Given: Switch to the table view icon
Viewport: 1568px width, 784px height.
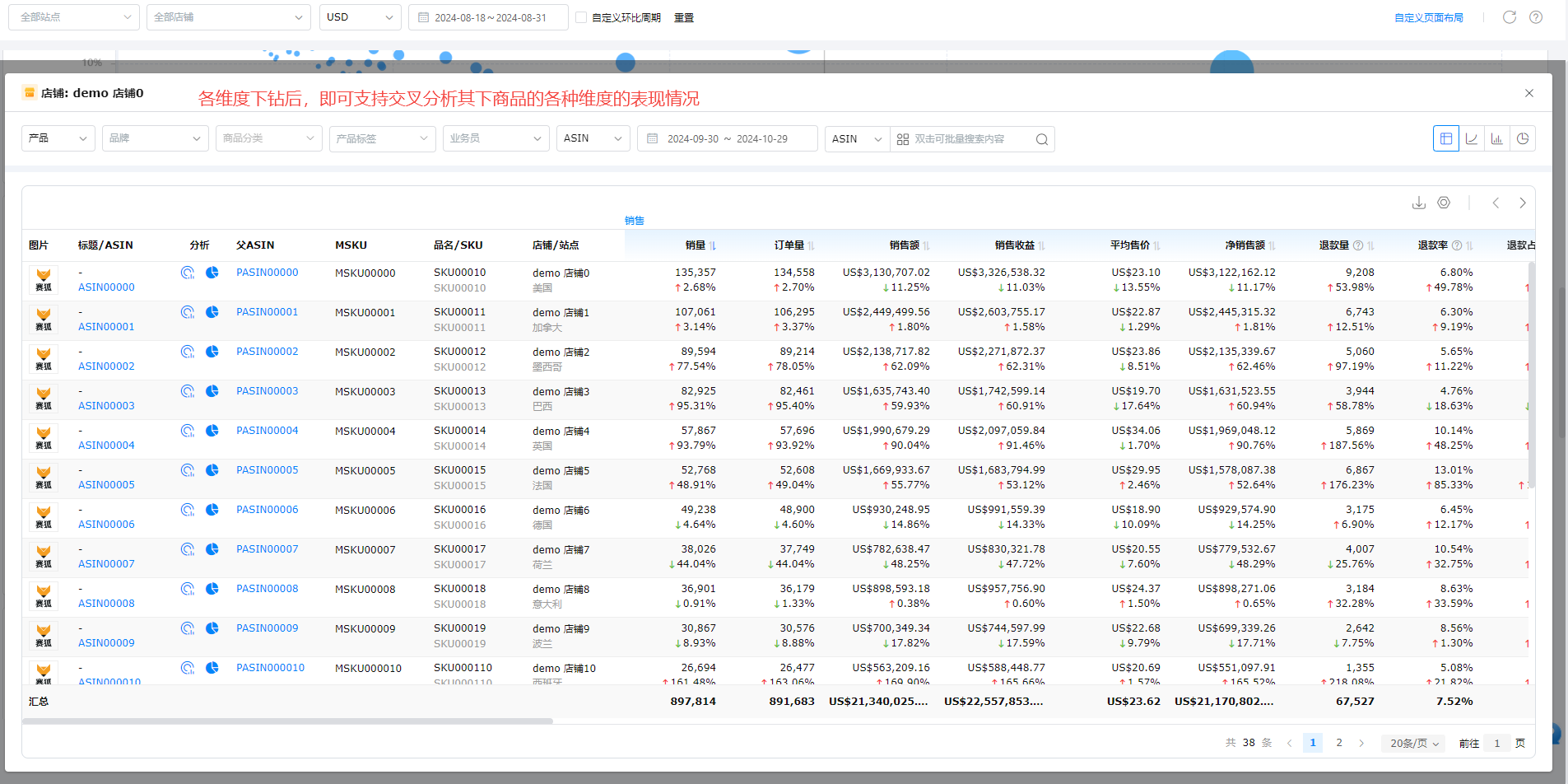Looking at the screenshot, I should pyautogui.click(x=1445, y=138).
